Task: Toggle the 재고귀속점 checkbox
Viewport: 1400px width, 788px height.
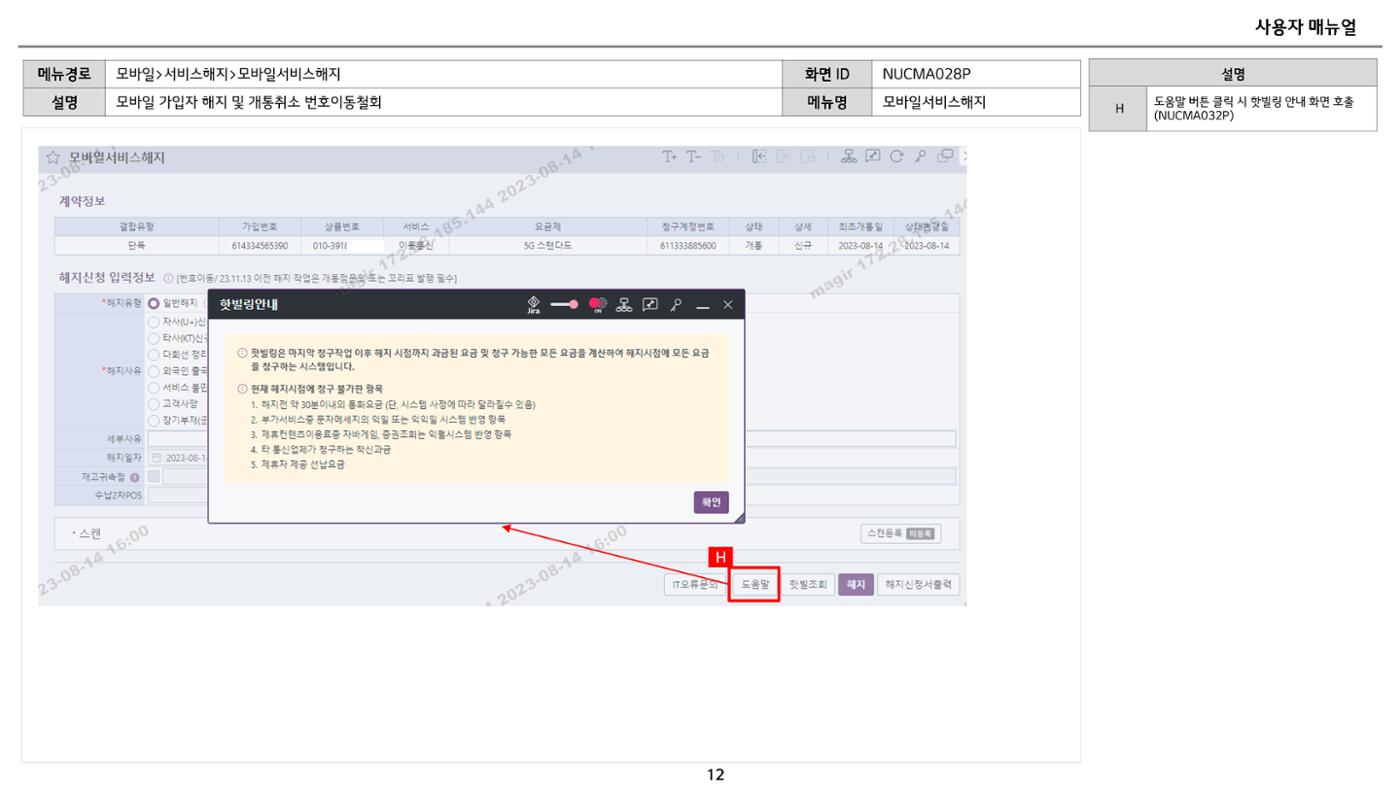Action: point(154,477)
